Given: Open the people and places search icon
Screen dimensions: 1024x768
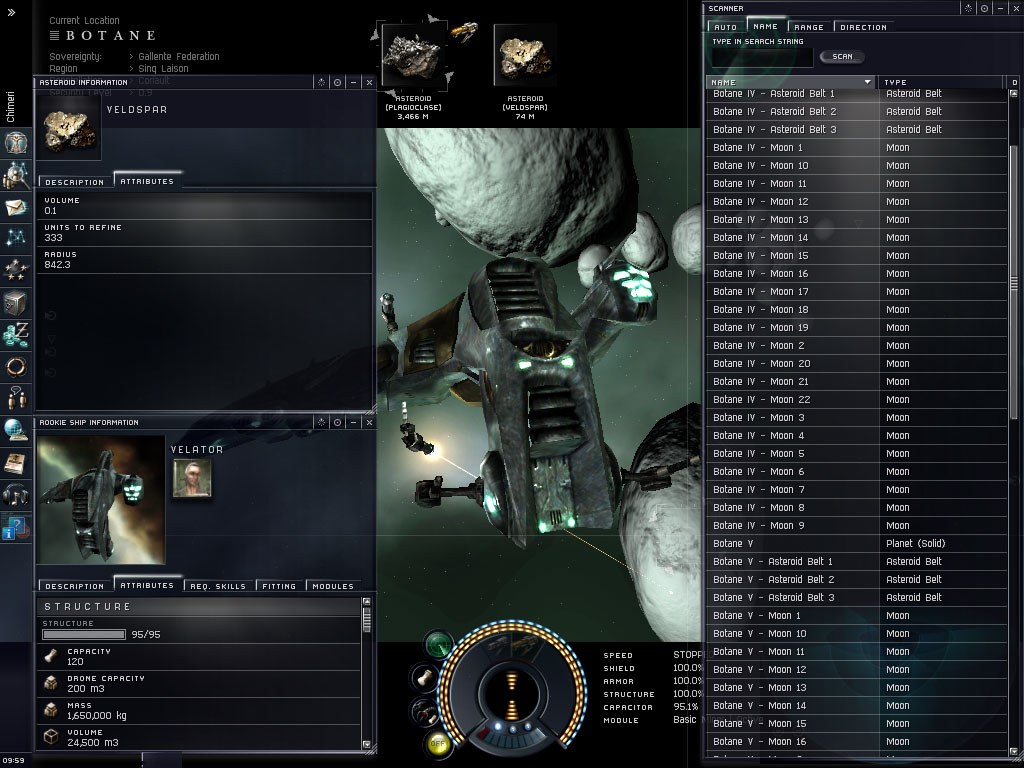Looking at the screenshot, I should 16,174.
